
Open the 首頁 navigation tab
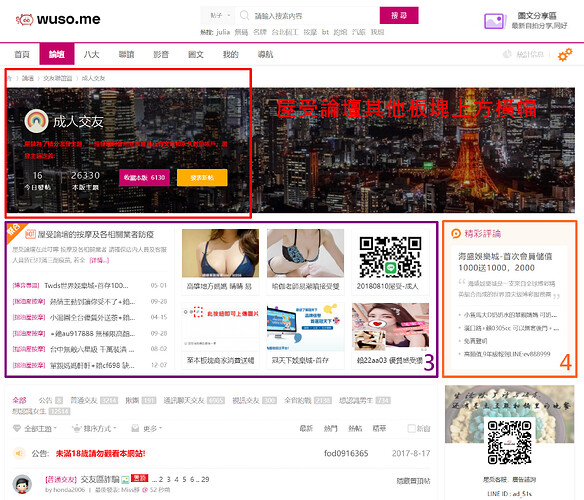pyautogui.click(x=22, y=54)
